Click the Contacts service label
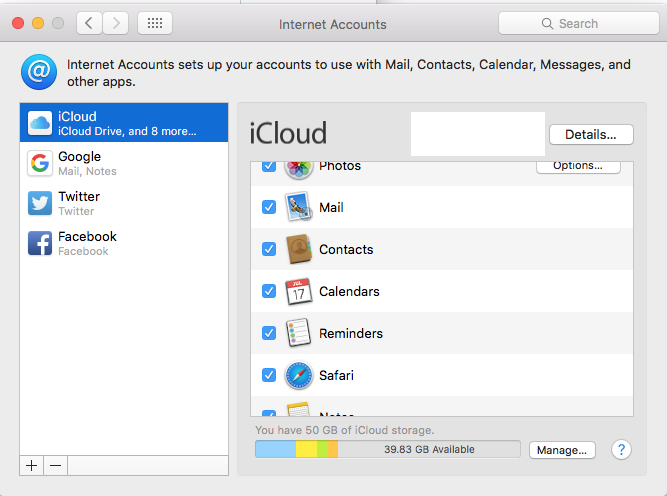The height and width of the screenshot is (496, 667). [x=346, y=249]
